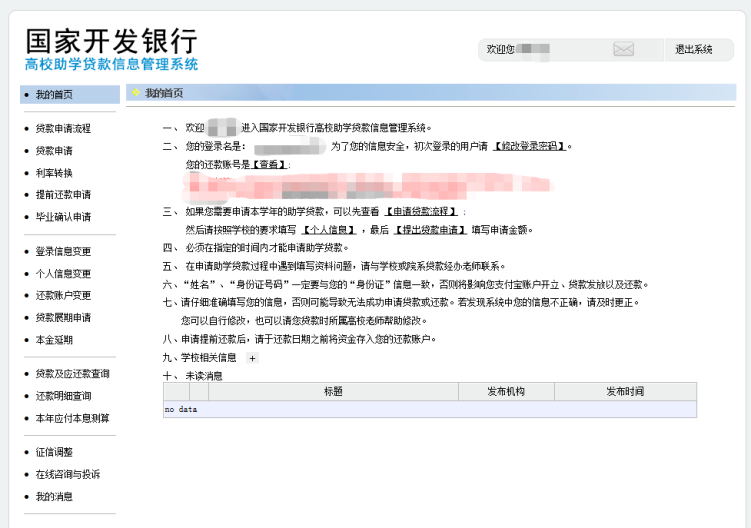Click the yellow icon beside 我的首页 panel title
This screenshot has height=528, width=751.
click(136, 93)
